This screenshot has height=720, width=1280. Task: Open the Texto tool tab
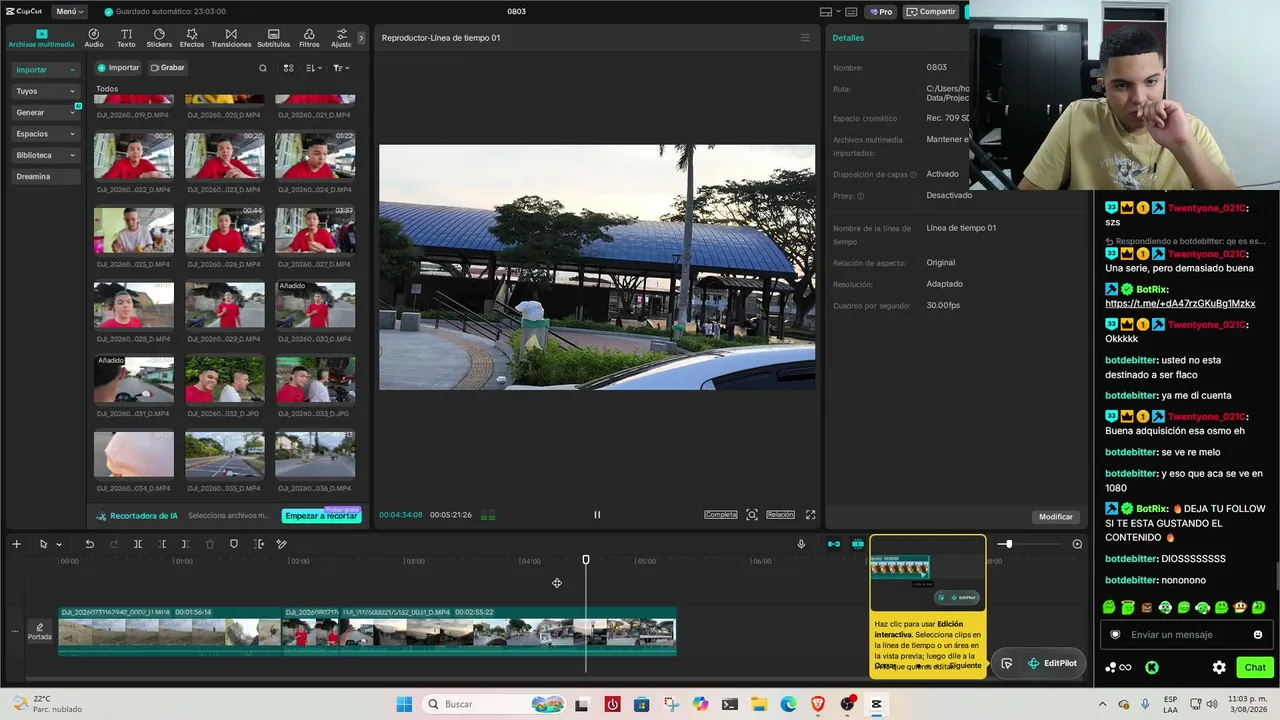point(126,38)
